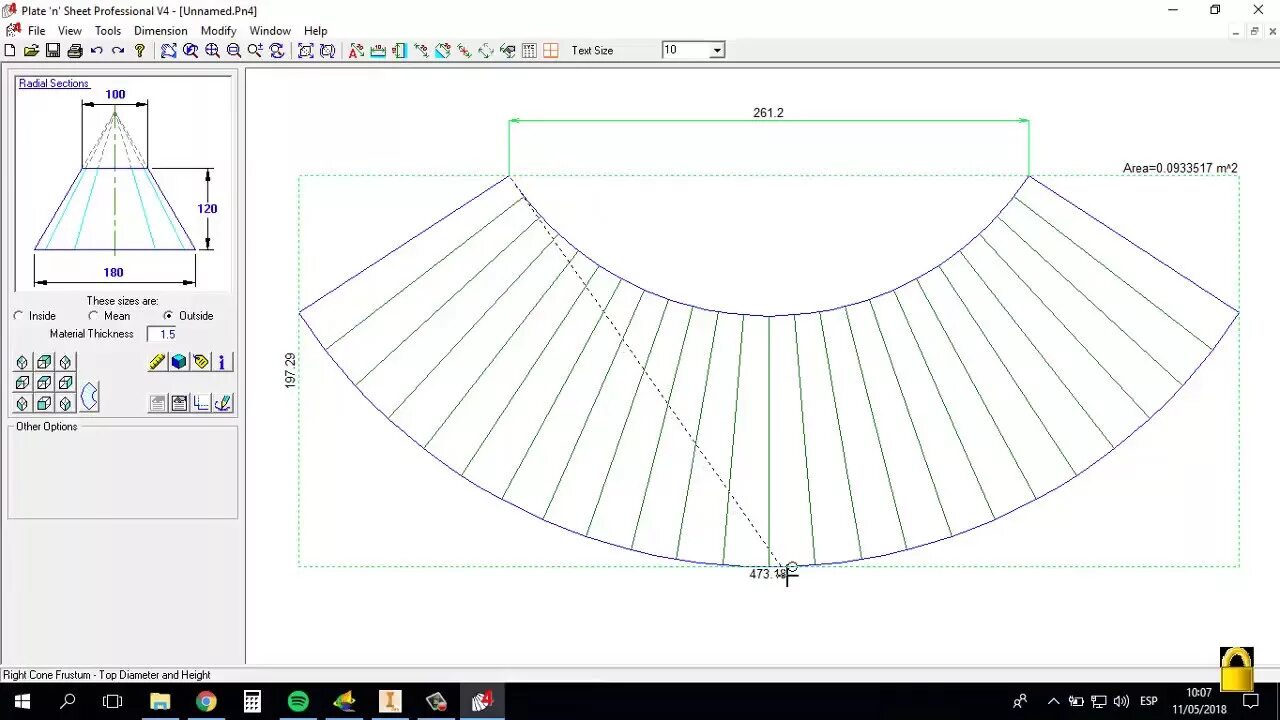Image resolution: width=1280 pixels, height=720 pixels.
Task: Click the Undo arrow toolbar icon
Action: 96,50
